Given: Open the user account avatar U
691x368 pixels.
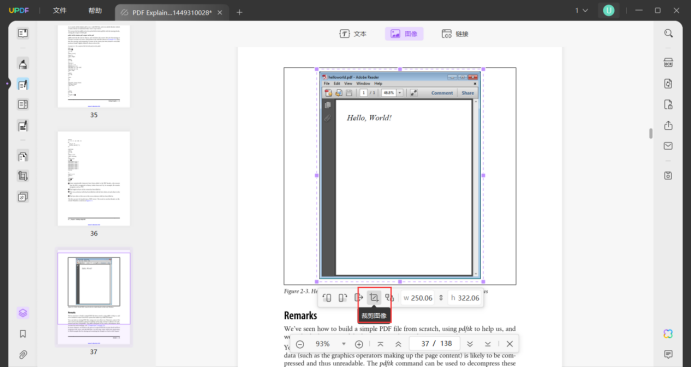Looking at the screenshot, I should pos(609,11).
